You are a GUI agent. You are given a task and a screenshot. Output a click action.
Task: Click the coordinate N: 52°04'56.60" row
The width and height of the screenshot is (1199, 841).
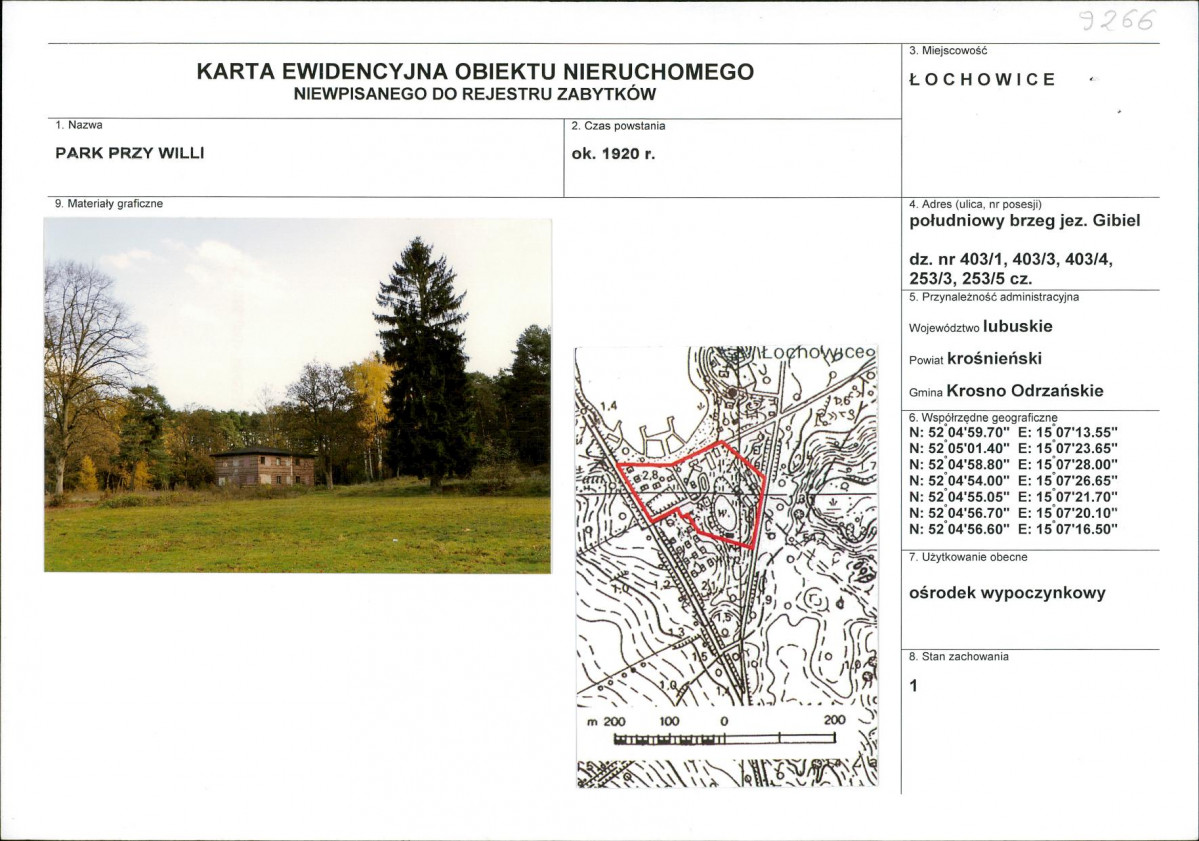1013,529
